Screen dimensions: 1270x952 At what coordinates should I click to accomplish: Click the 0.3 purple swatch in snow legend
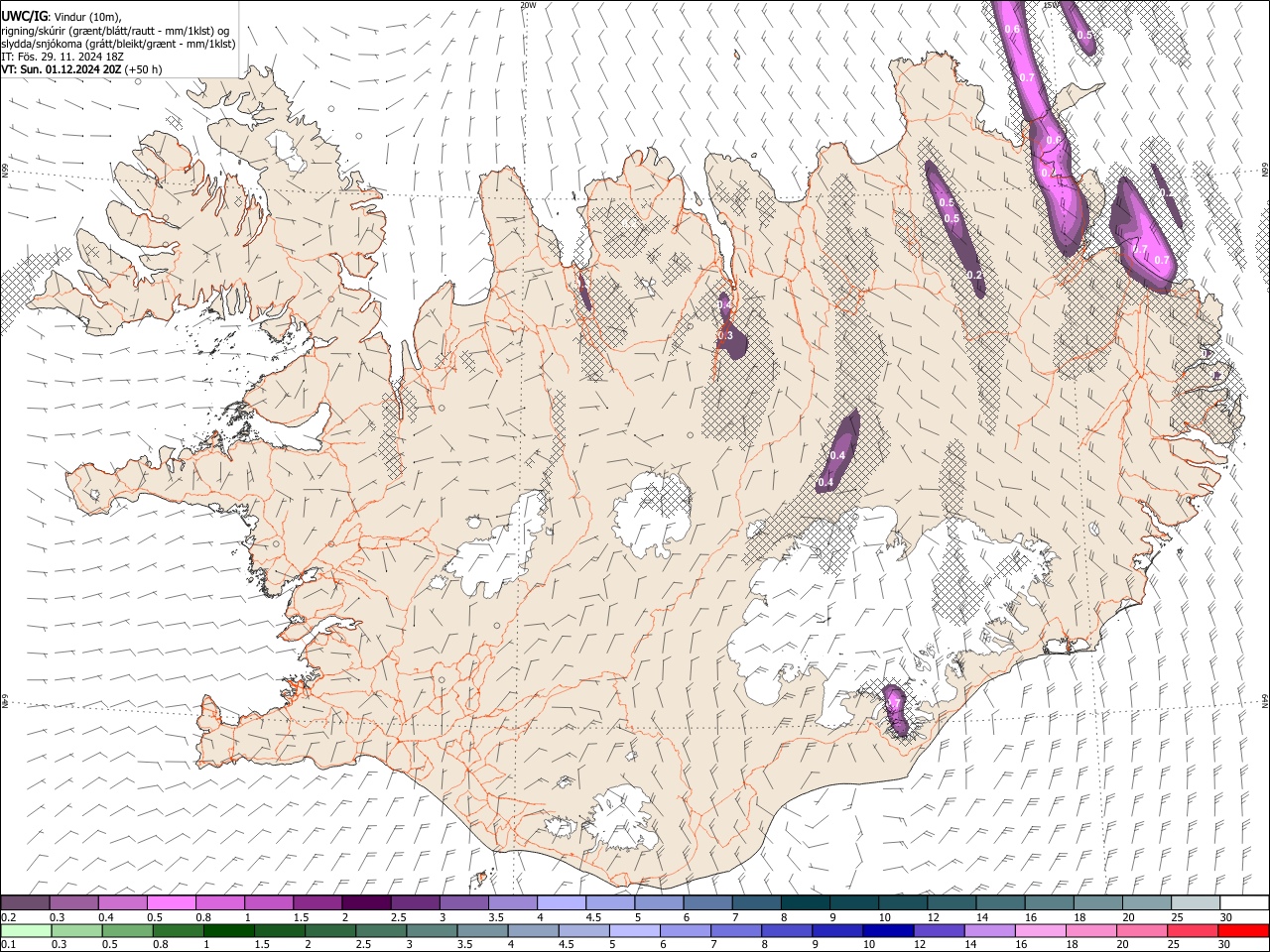point(74,902)
